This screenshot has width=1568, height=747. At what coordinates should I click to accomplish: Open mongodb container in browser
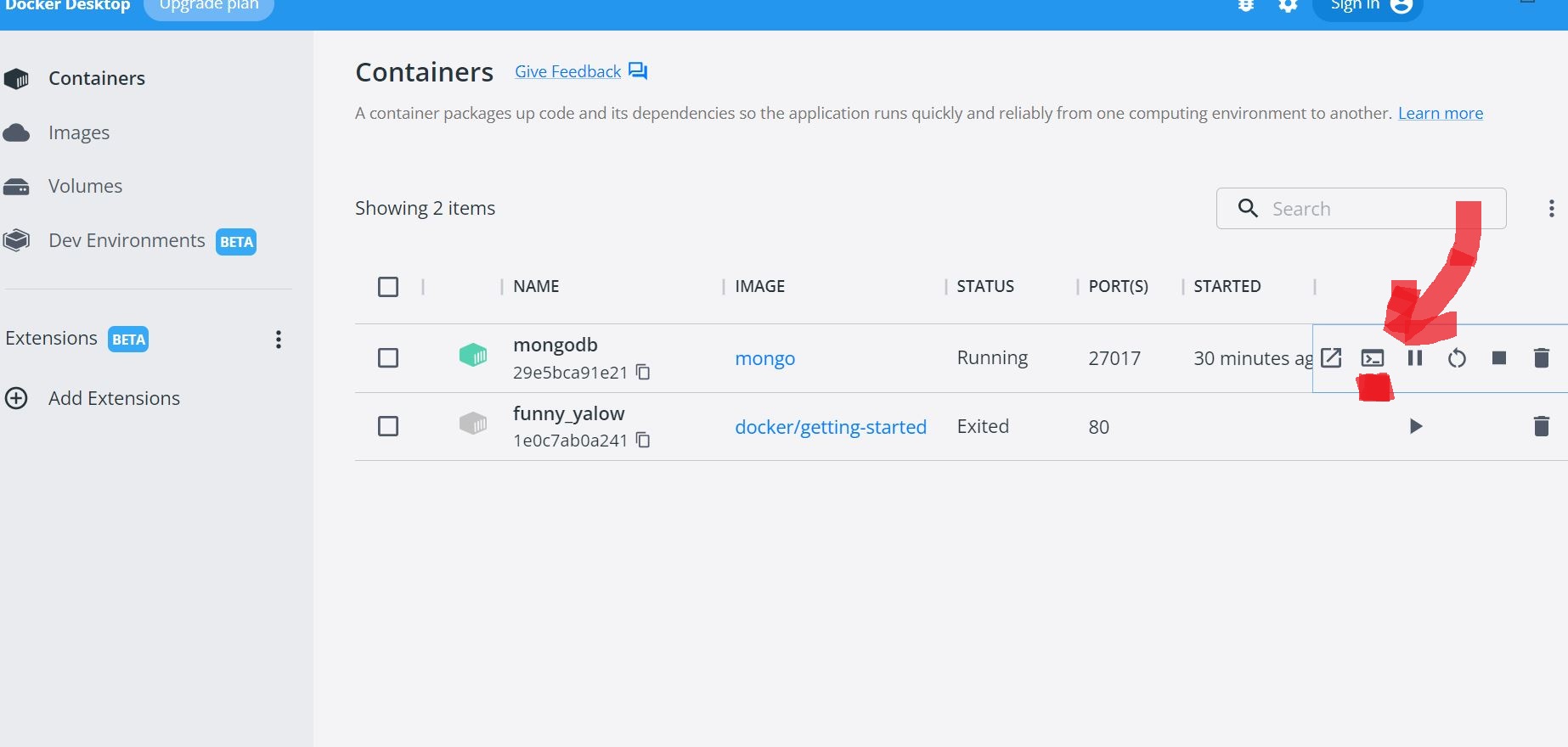click(x=1331, y=358)
